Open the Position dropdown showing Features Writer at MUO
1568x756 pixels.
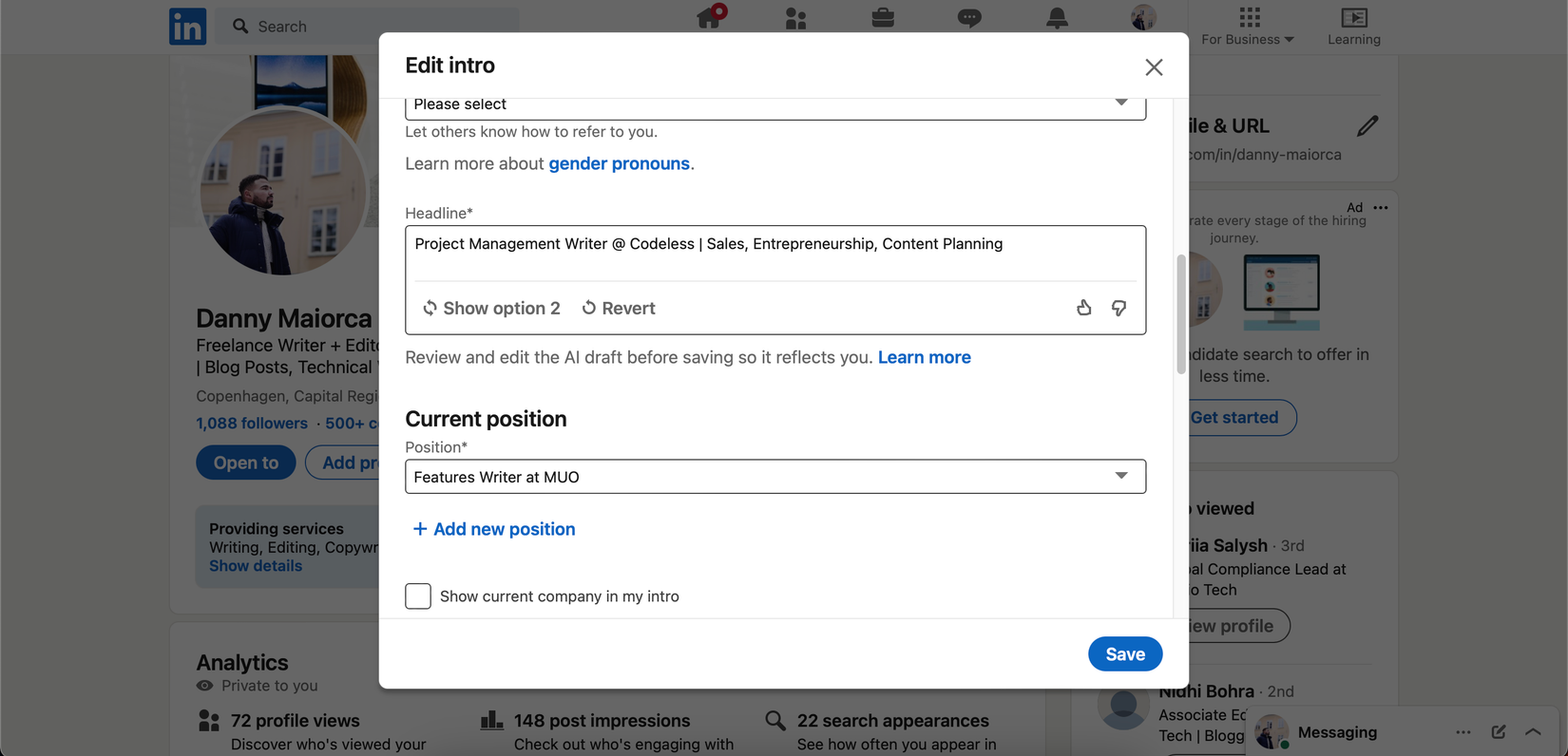[x=774, y=477]
